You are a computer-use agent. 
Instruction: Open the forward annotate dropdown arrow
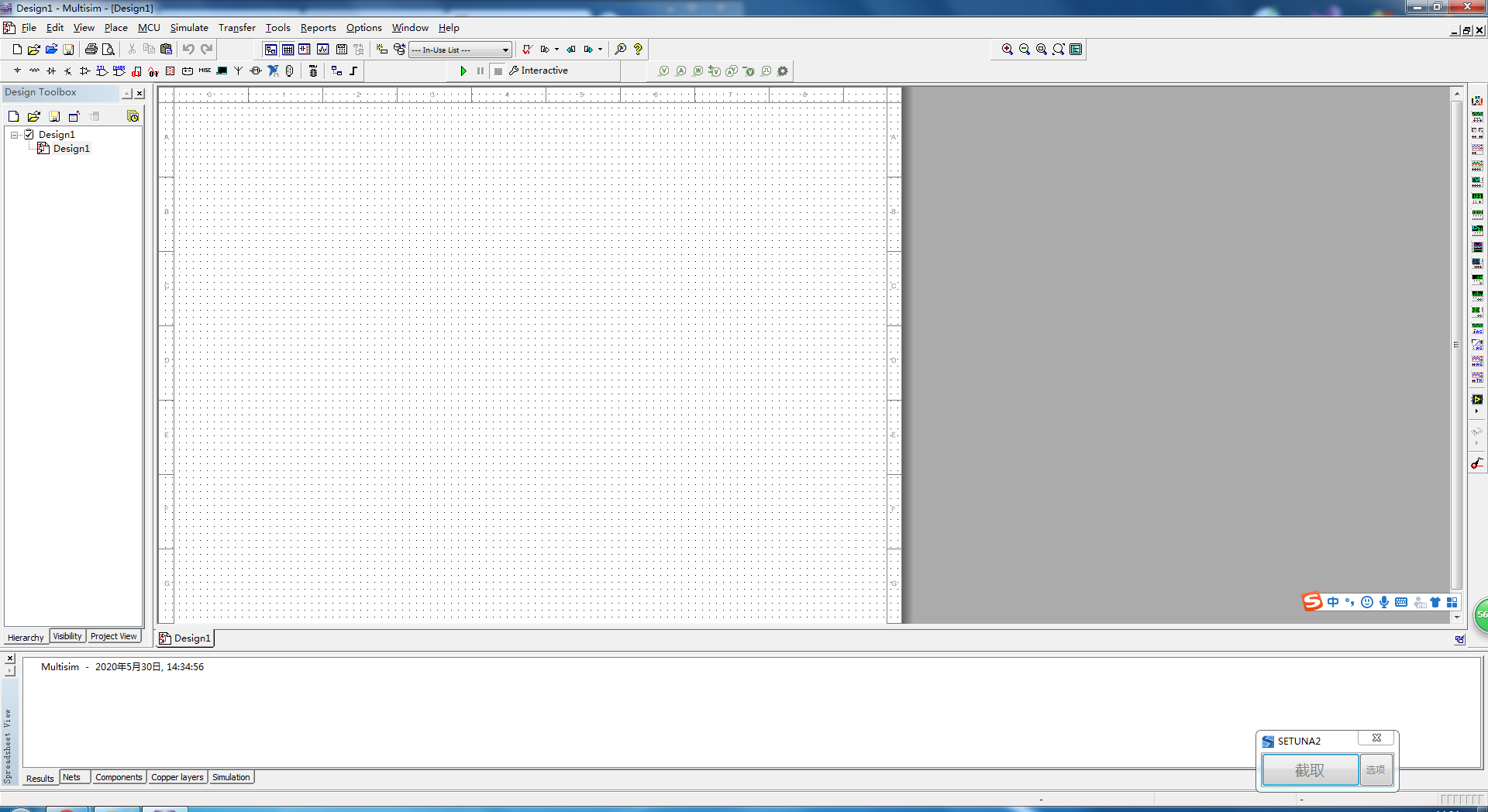point(601,49)
